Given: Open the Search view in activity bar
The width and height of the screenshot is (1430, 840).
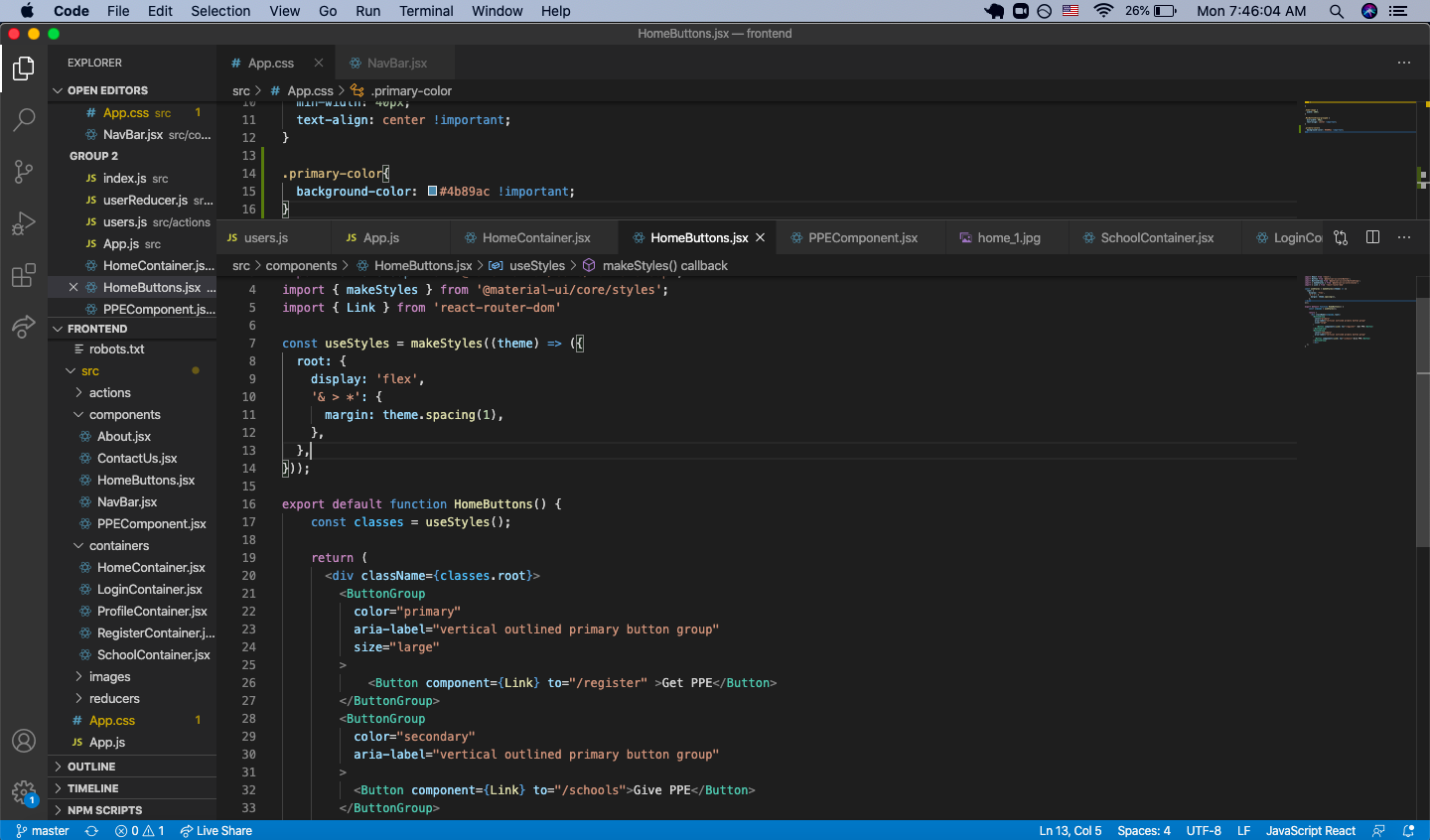Looking at the screenshot, I should tap(24, 119).
